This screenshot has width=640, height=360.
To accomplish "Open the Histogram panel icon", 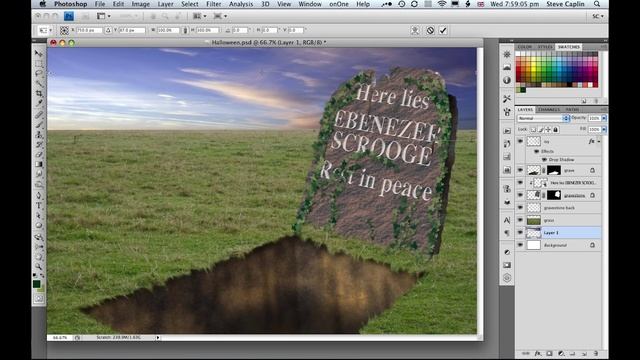I will click(507, 67).
